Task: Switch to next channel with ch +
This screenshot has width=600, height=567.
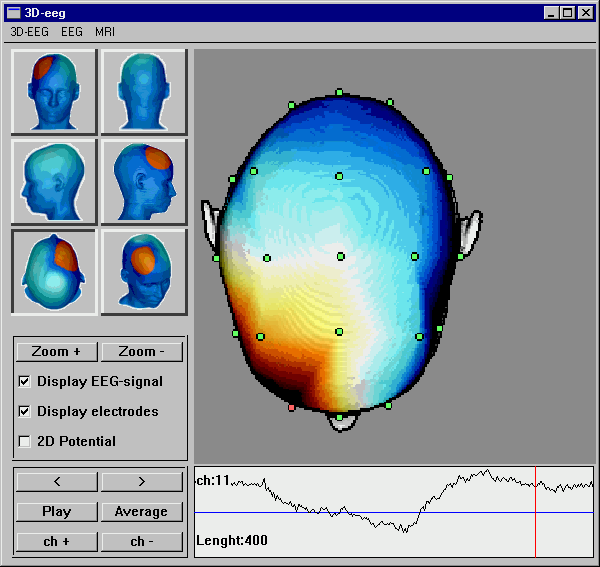Action: [56, 542]
